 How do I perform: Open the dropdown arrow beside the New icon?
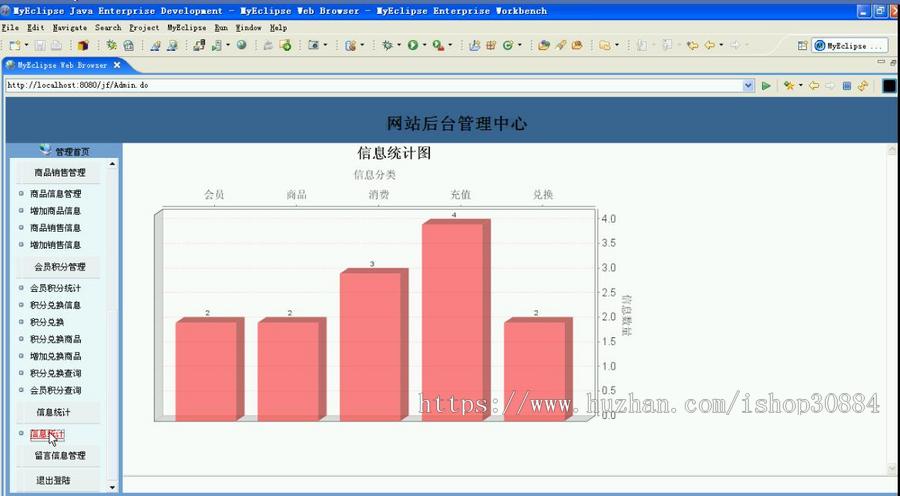click(26, 45)
